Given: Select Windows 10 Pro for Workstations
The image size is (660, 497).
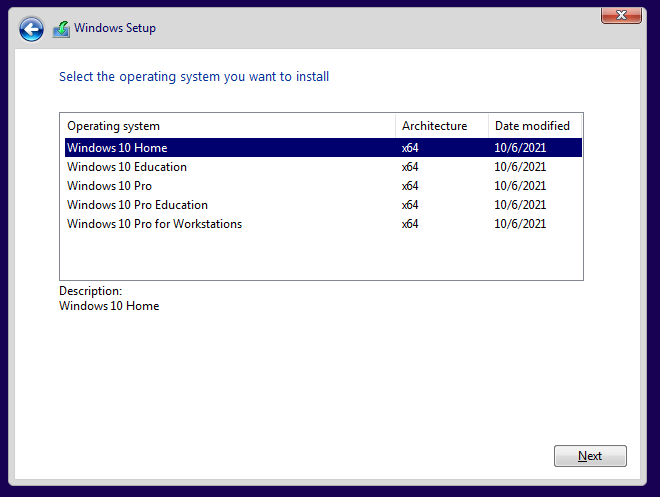Looking at the screenshot, I should [x=323, y=223].
